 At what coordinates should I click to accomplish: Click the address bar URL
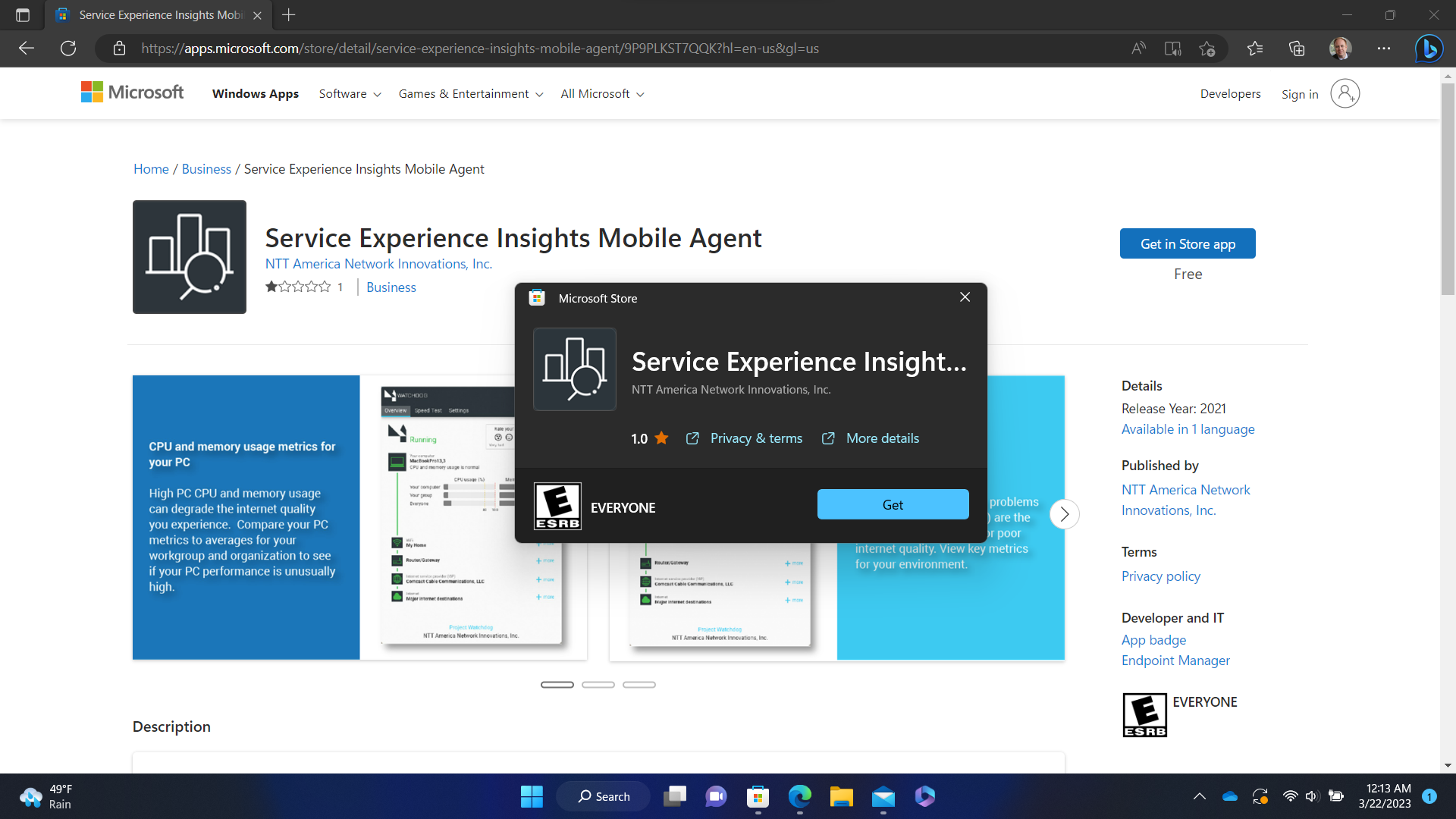click(479, 49)
